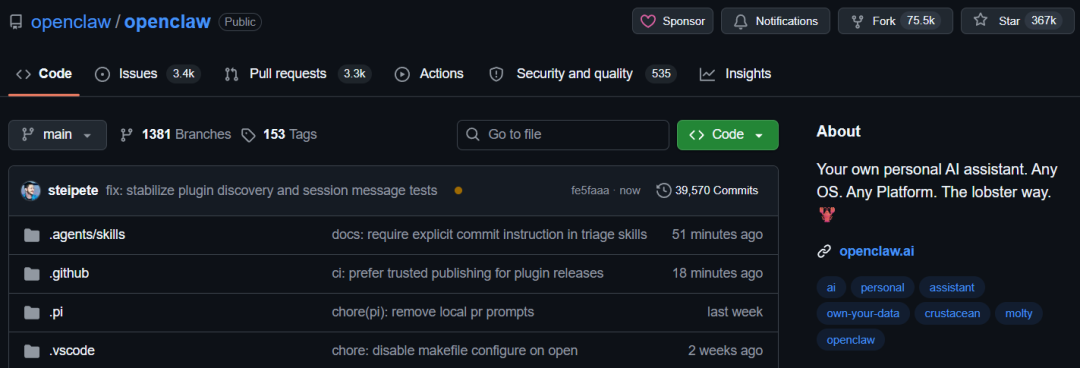Switch to the Code tab
Viewport: 1080px width, 368px height.
(x=44, y=74)
